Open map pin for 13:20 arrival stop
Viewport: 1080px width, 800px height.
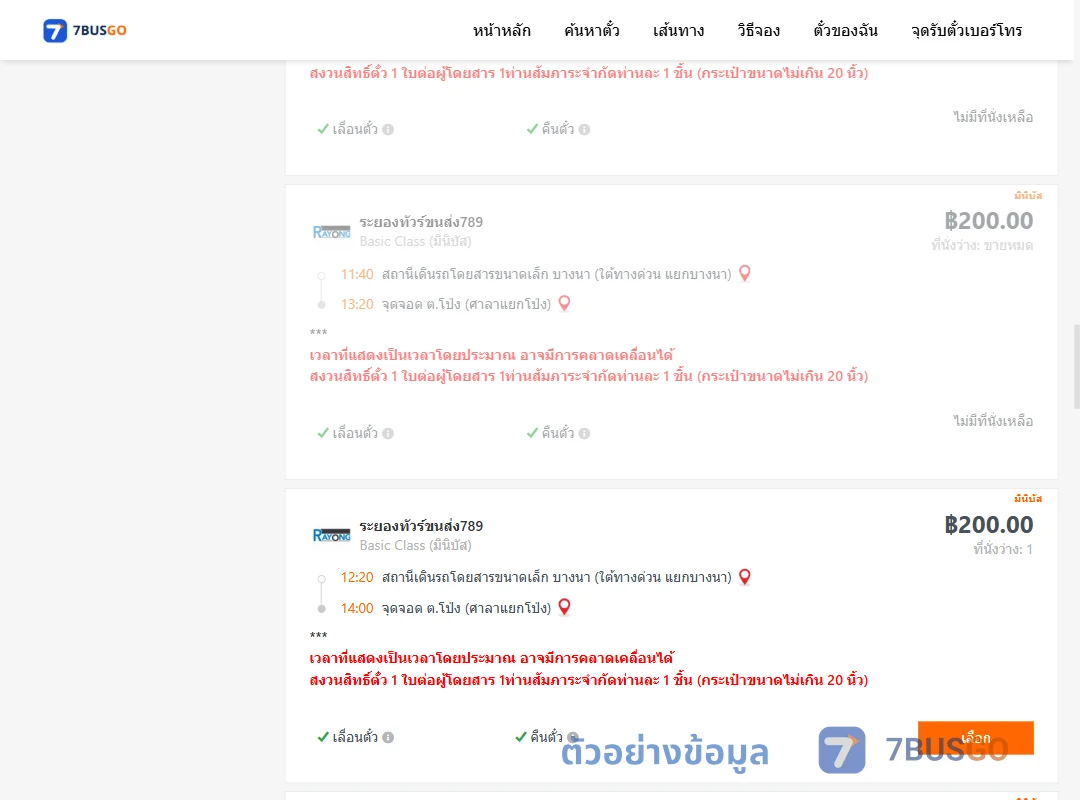(x=564, y=303)
